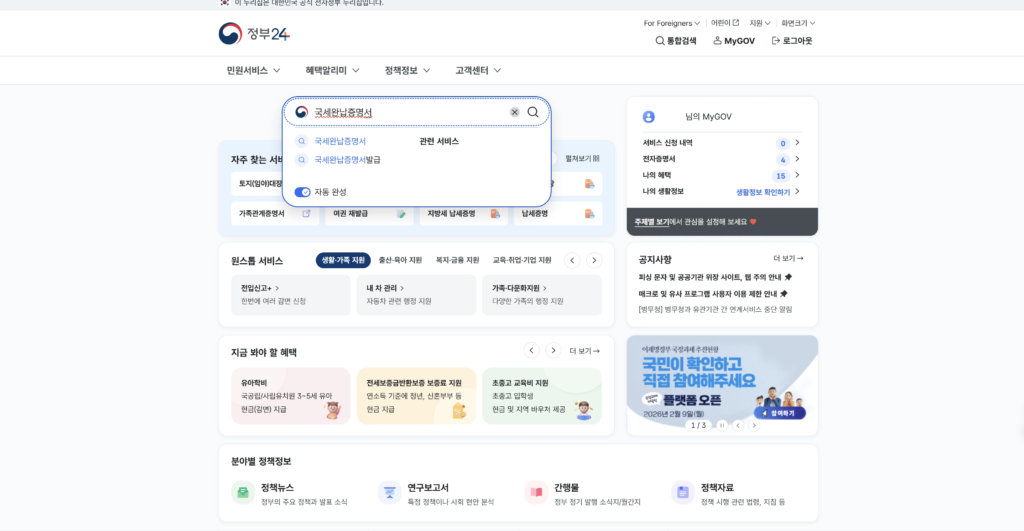Open 간행물 icon
Image resolution: width=1024 pixels, height=531 pixels.
[536, 492]
